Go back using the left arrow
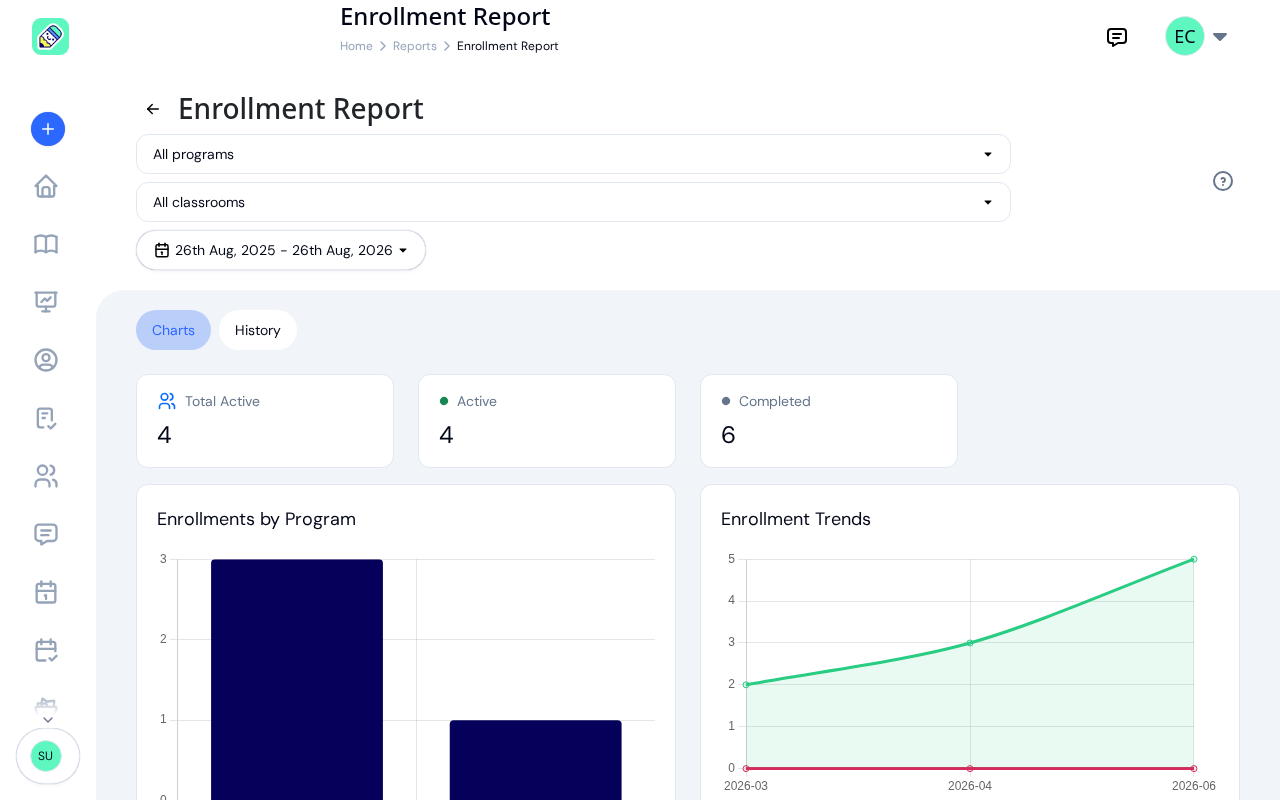Viewport: 1280px width, 800px height. pyautogui.click(x=153, y=109)
